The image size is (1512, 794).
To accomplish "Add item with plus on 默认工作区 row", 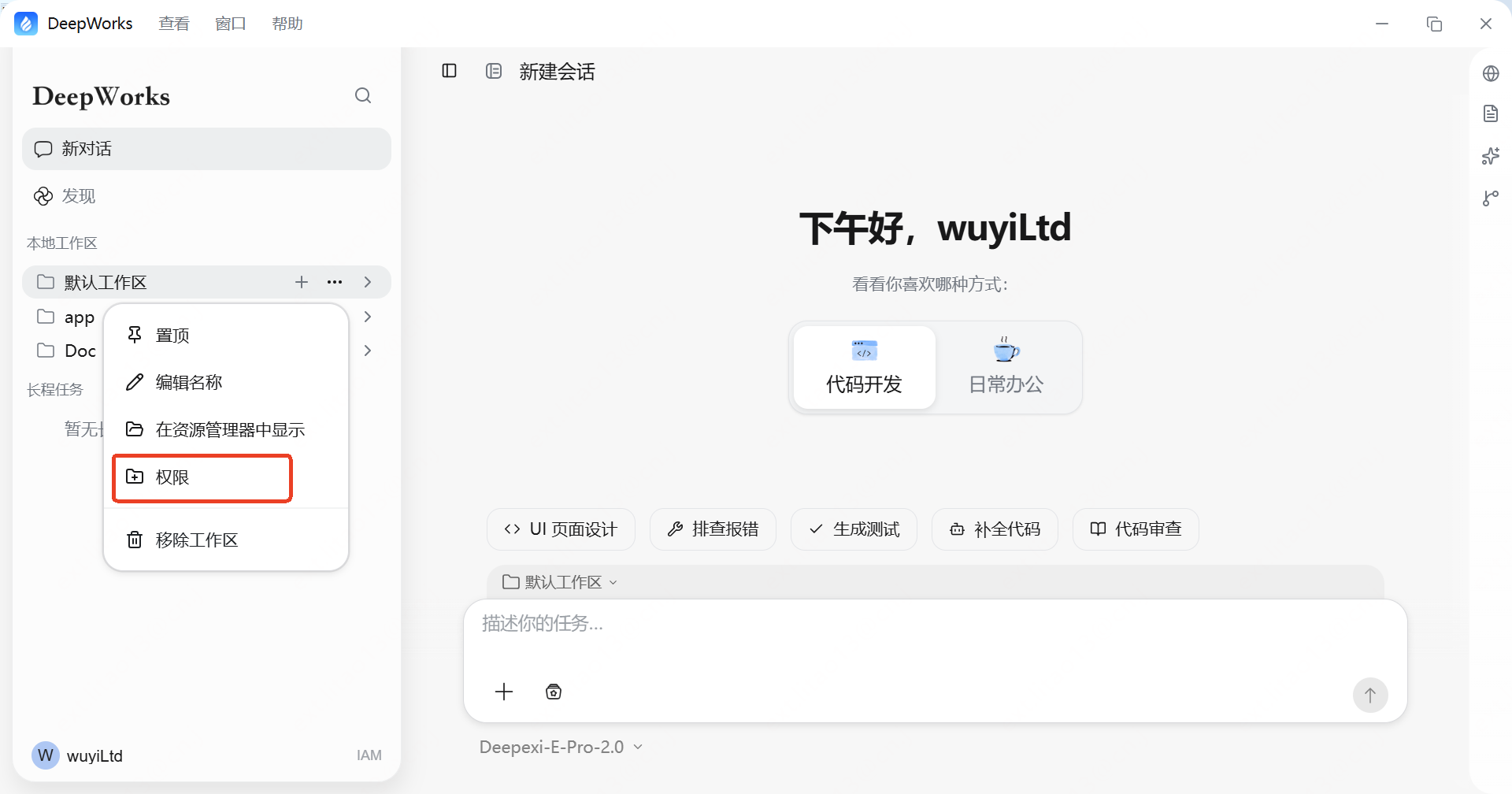I will (302, 282).
